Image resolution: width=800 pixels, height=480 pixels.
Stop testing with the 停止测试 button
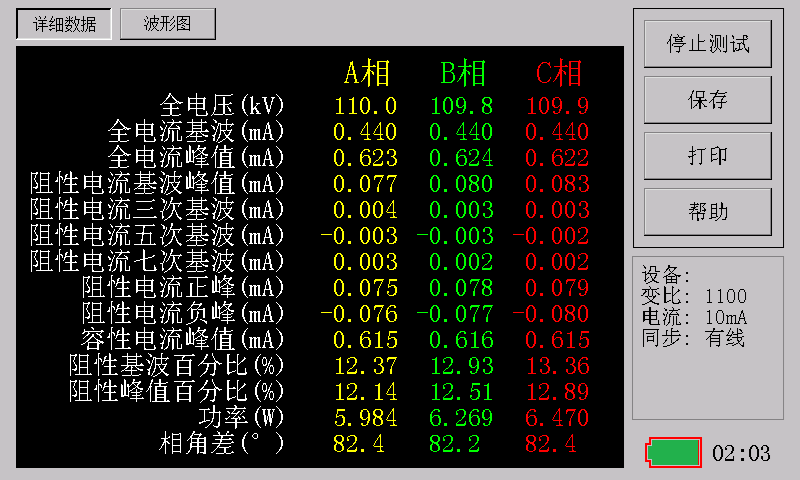pos(708,44)
